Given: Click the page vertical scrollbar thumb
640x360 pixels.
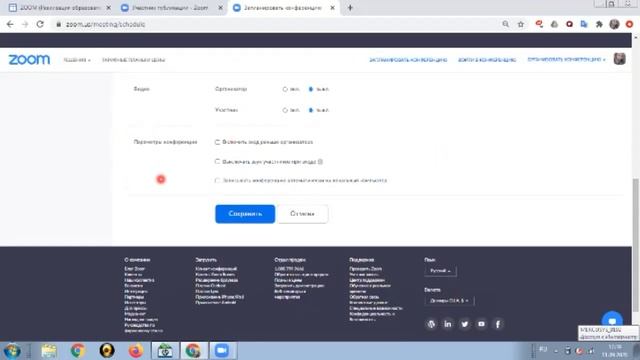Looking at the screenshot, I should [636, 245].
